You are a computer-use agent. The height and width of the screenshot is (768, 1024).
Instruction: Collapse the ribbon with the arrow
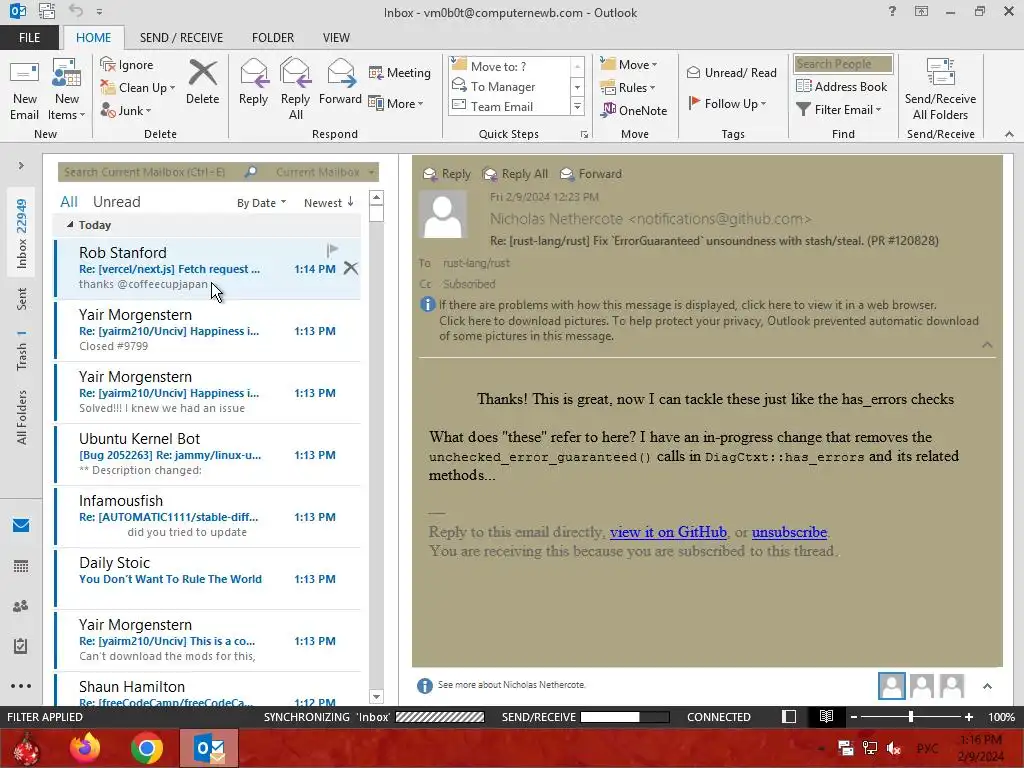coord(1009,134)
